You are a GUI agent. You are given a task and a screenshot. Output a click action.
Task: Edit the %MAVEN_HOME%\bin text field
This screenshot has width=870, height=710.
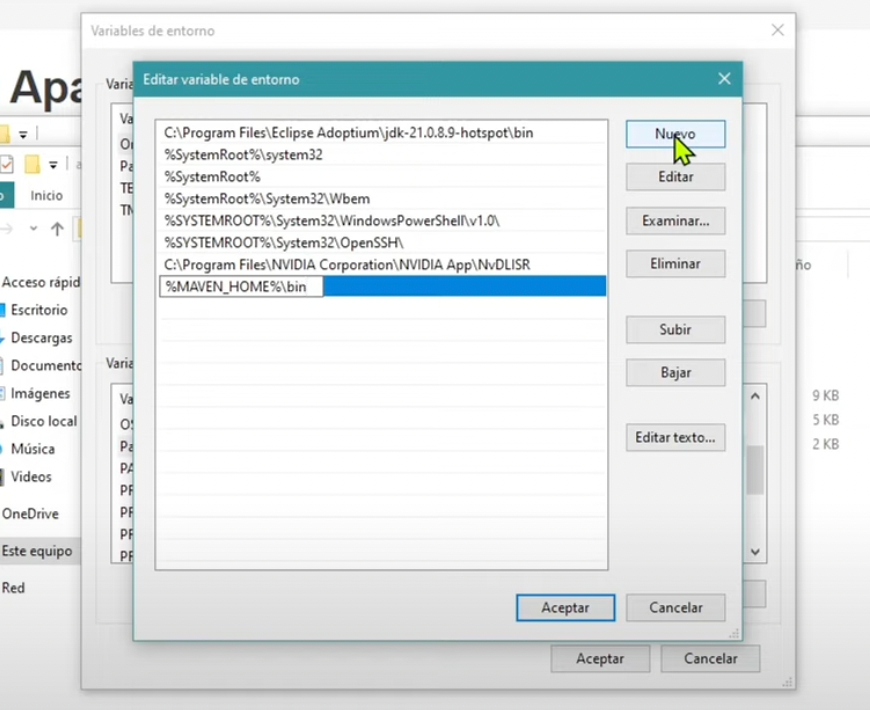242,287
